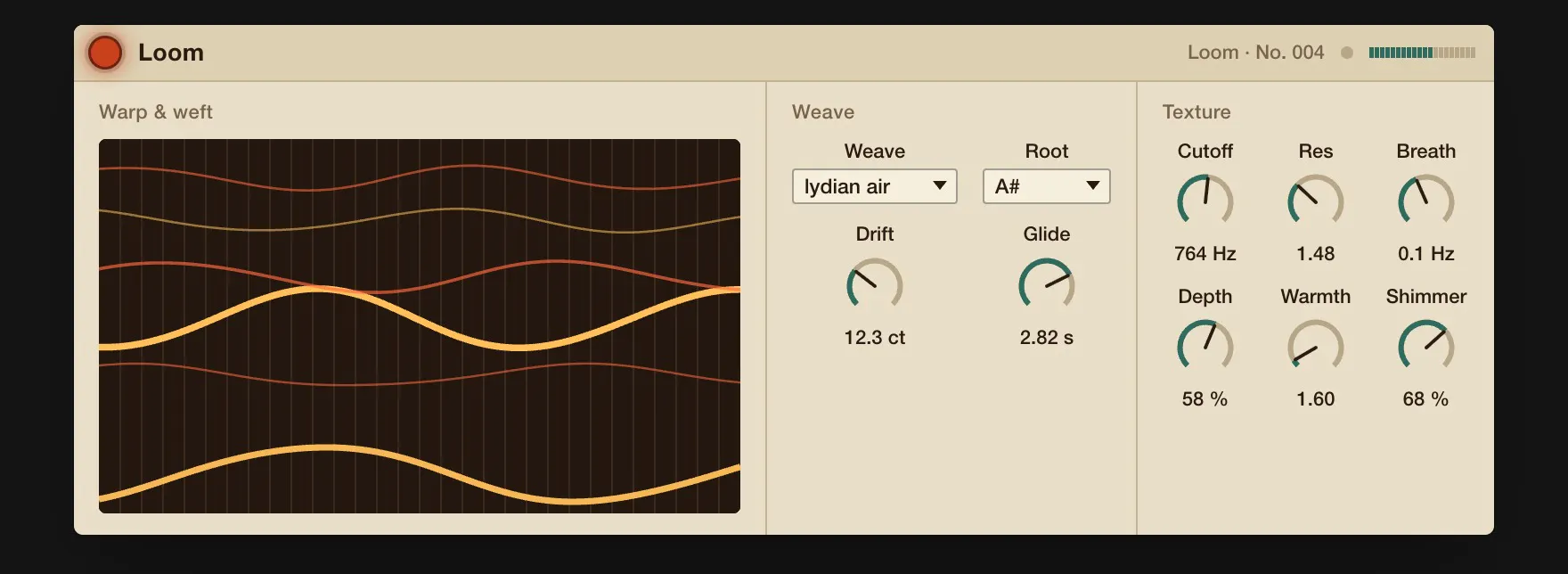Image resolution: width=1568 pixels, height=574 pixels.
Task: Click the Breath value 0.1 Hz
Action: [x=1425, y=254]
